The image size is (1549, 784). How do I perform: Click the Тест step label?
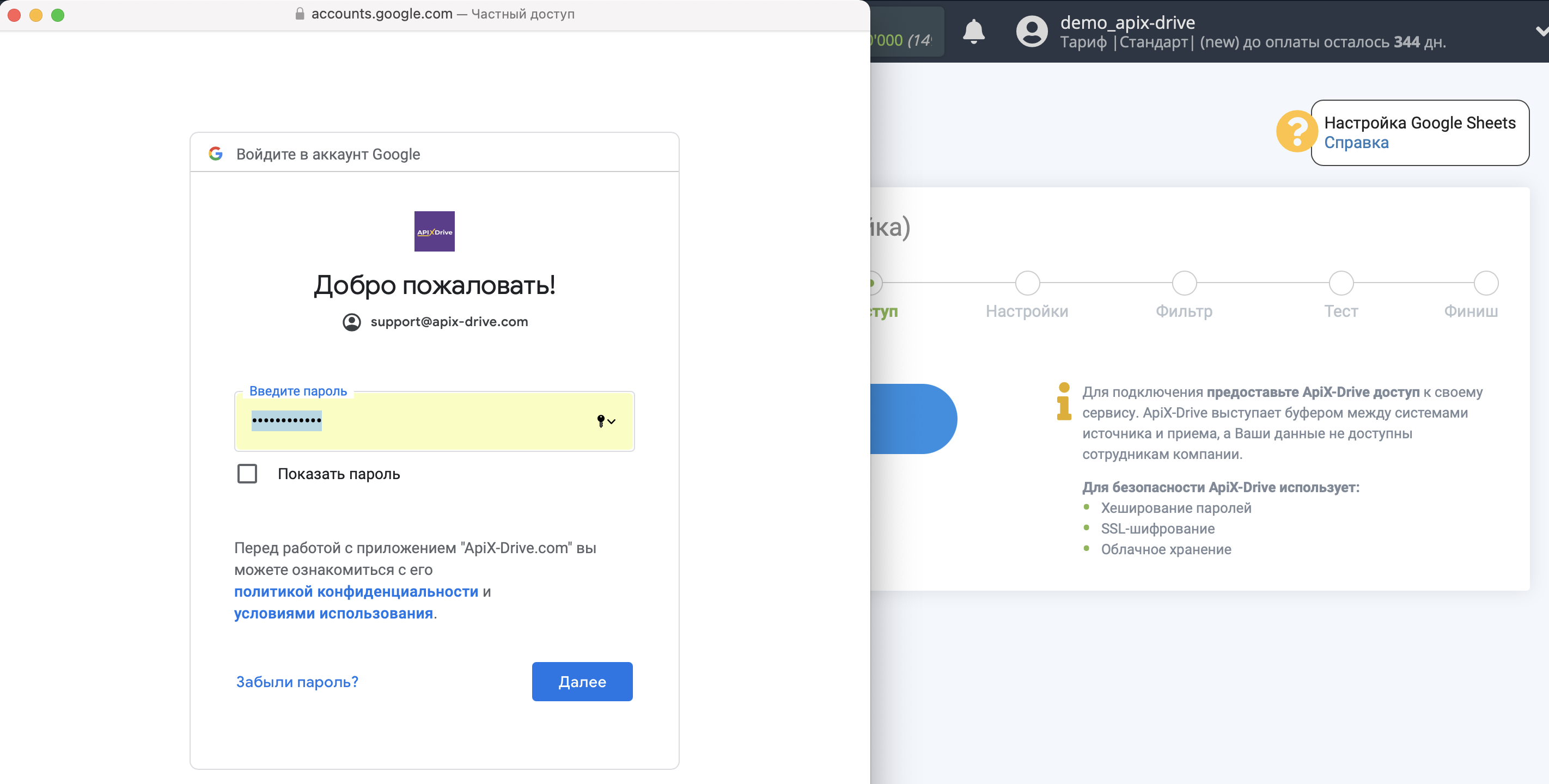click(1341, 311)
